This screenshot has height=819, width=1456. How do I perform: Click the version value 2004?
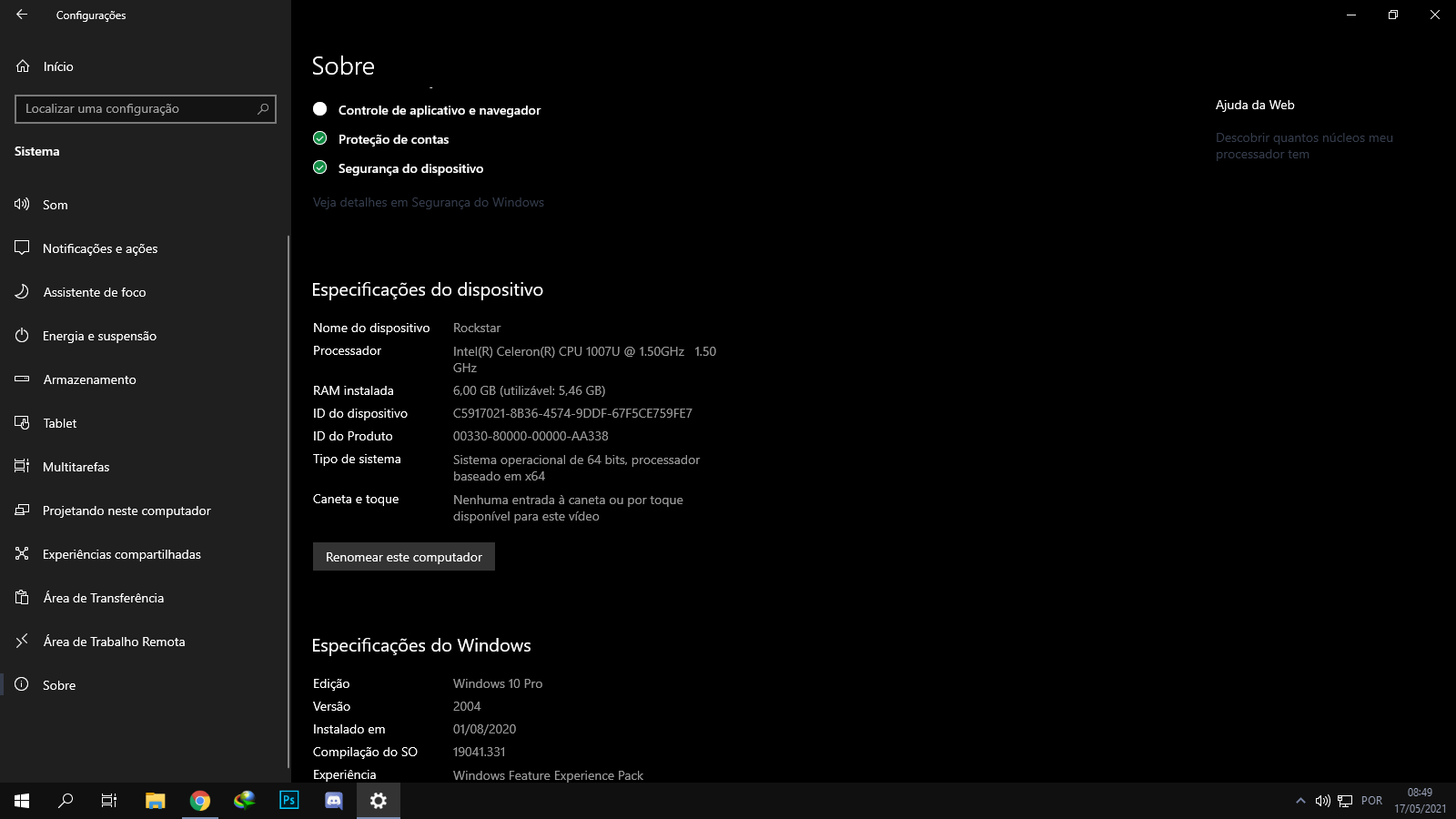coord(467,706)
